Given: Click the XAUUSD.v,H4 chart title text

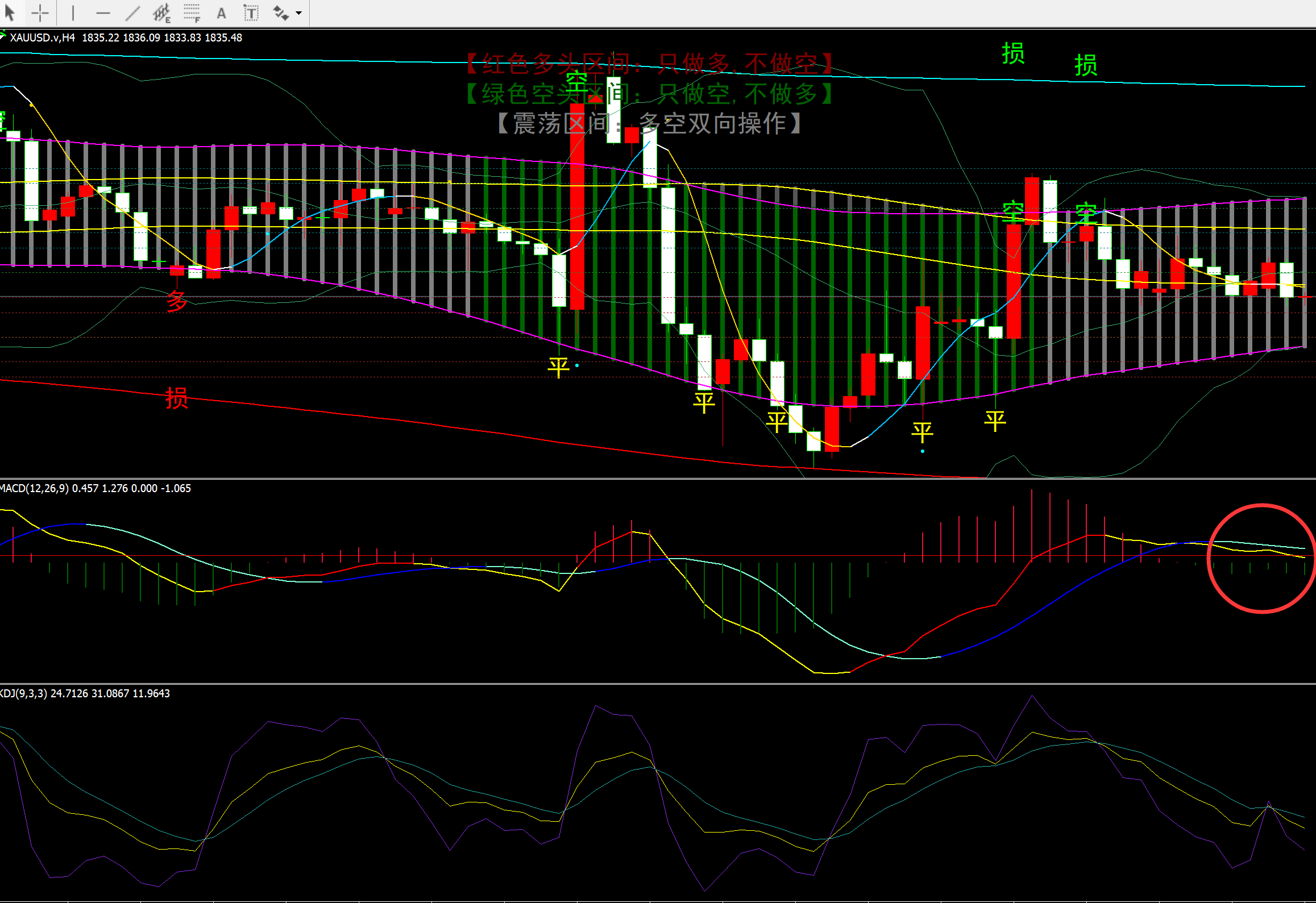Looking at the screenshot, I should 43,38.
